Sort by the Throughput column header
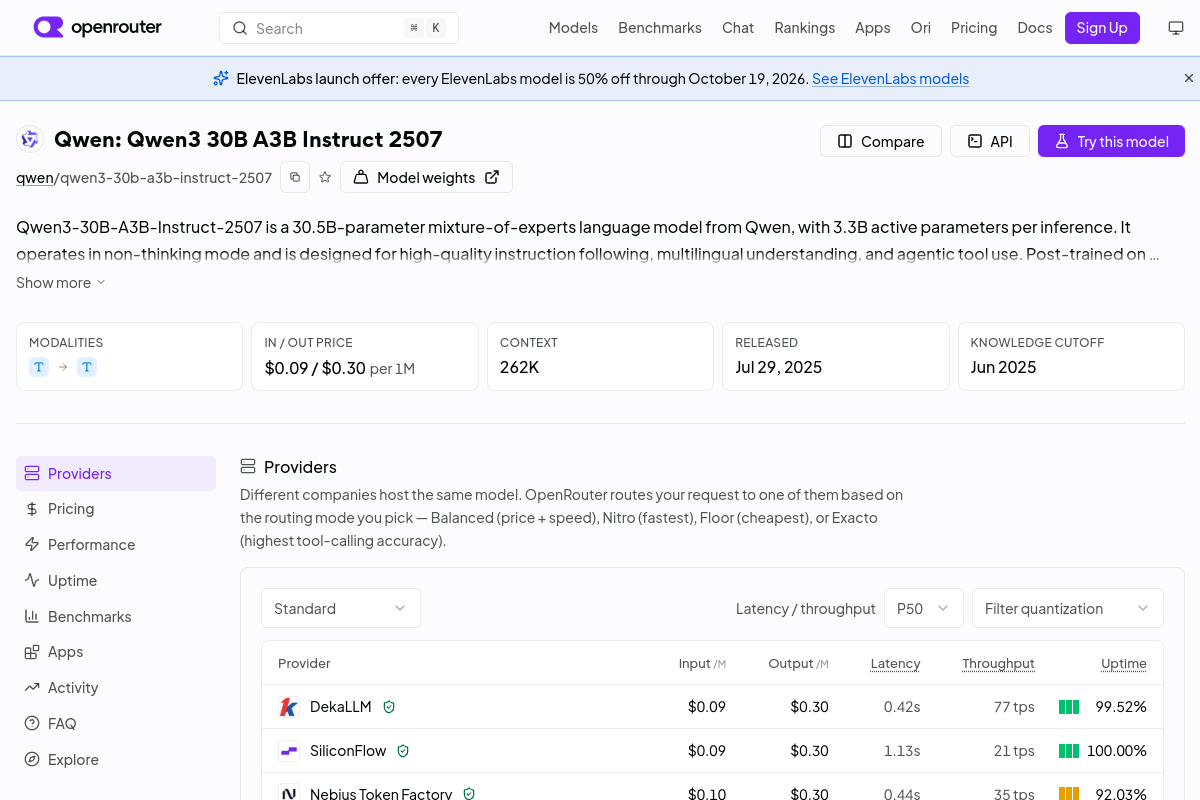 (998, 663)
